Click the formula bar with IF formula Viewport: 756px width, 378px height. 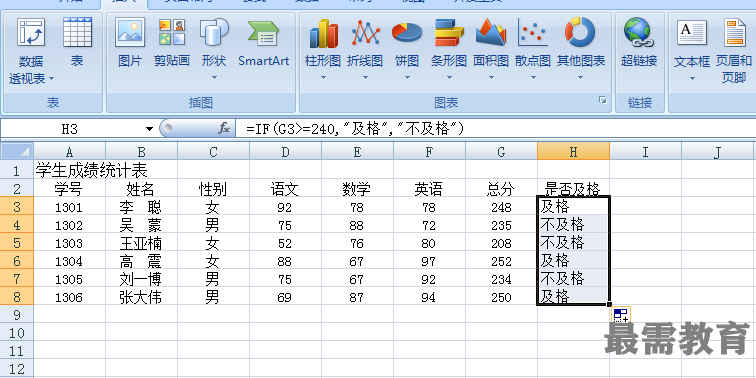tap(496, 129)
